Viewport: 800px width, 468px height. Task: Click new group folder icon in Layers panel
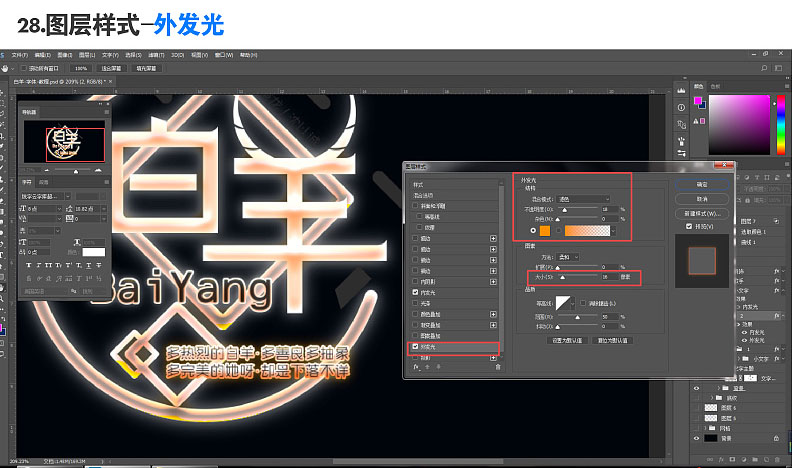click(755, 460)
